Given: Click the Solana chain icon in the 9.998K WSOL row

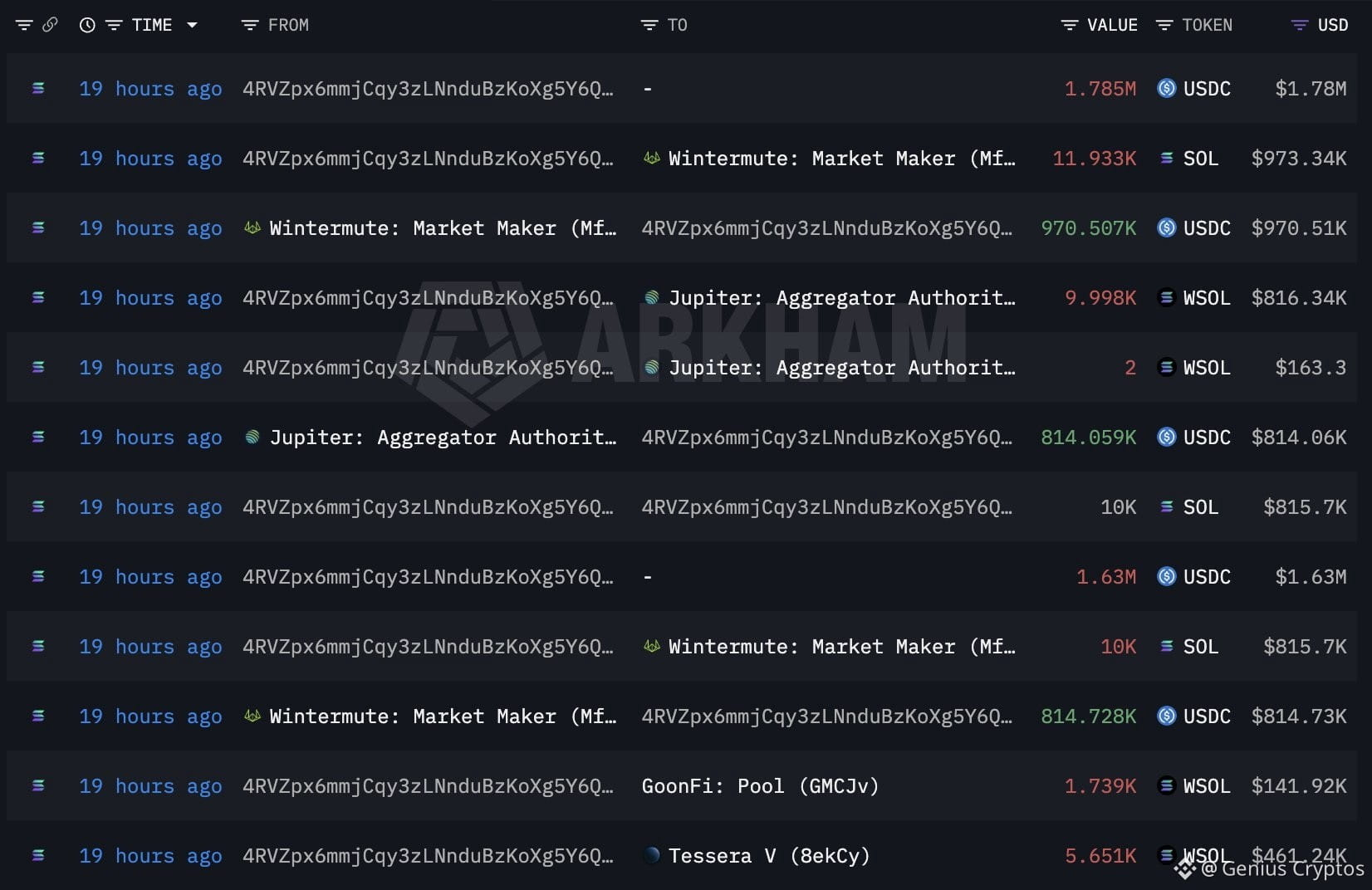Looking at the screenshot, I should pos(38,297).
